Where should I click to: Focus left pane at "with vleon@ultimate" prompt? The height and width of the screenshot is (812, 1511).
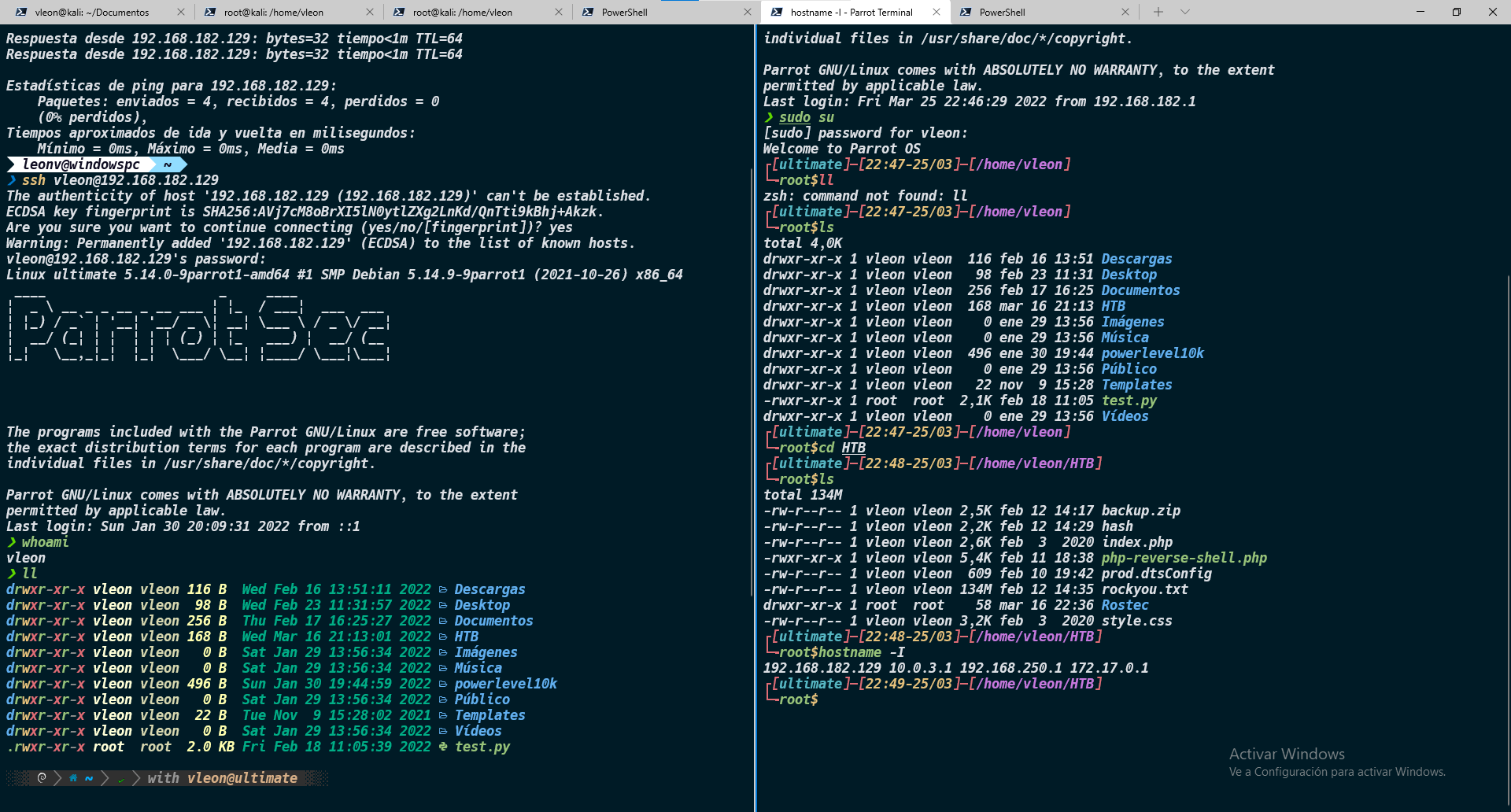pyautogui.click(x=223, y=778)
